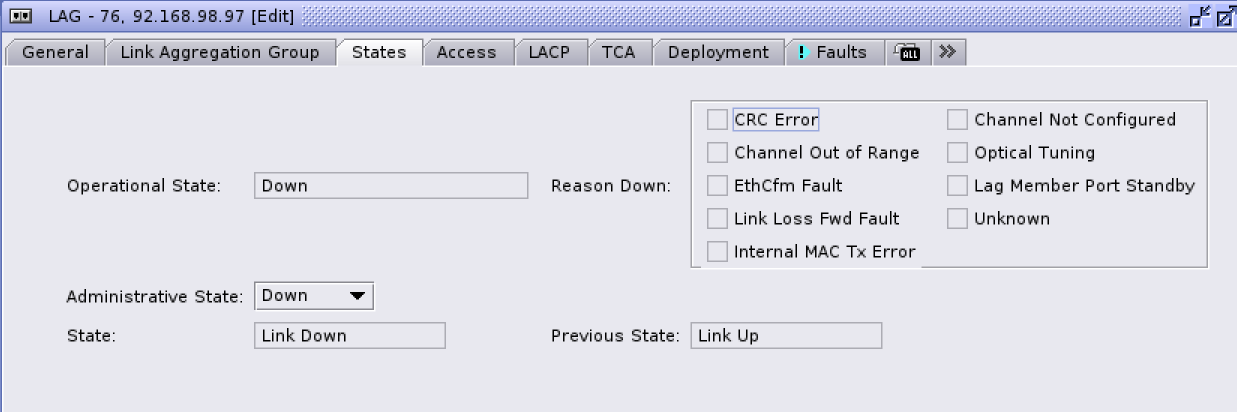
Task: Toggle the CRC Error checkbox
Action: [717, 120]
